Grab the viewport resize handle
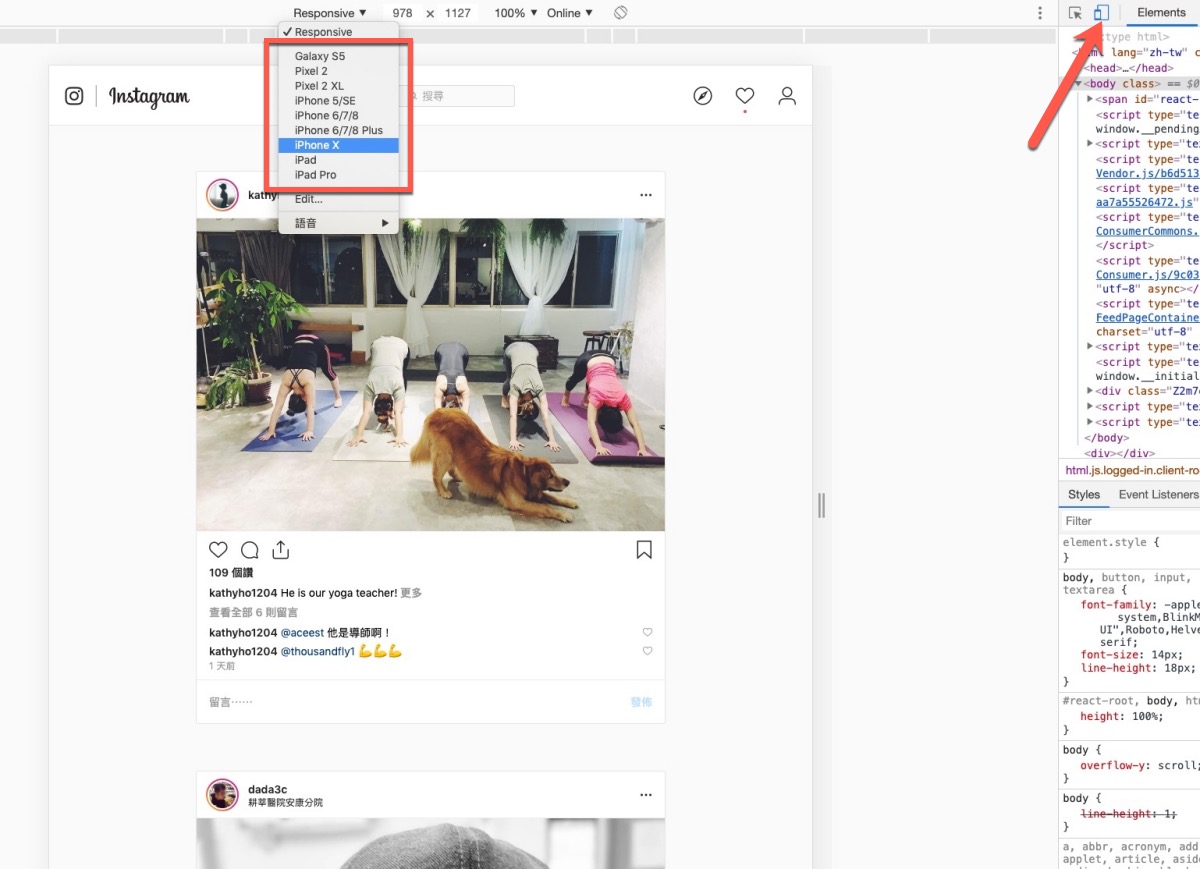The width and height of the screenshot is (1200, 869). (x=821, y=506)
